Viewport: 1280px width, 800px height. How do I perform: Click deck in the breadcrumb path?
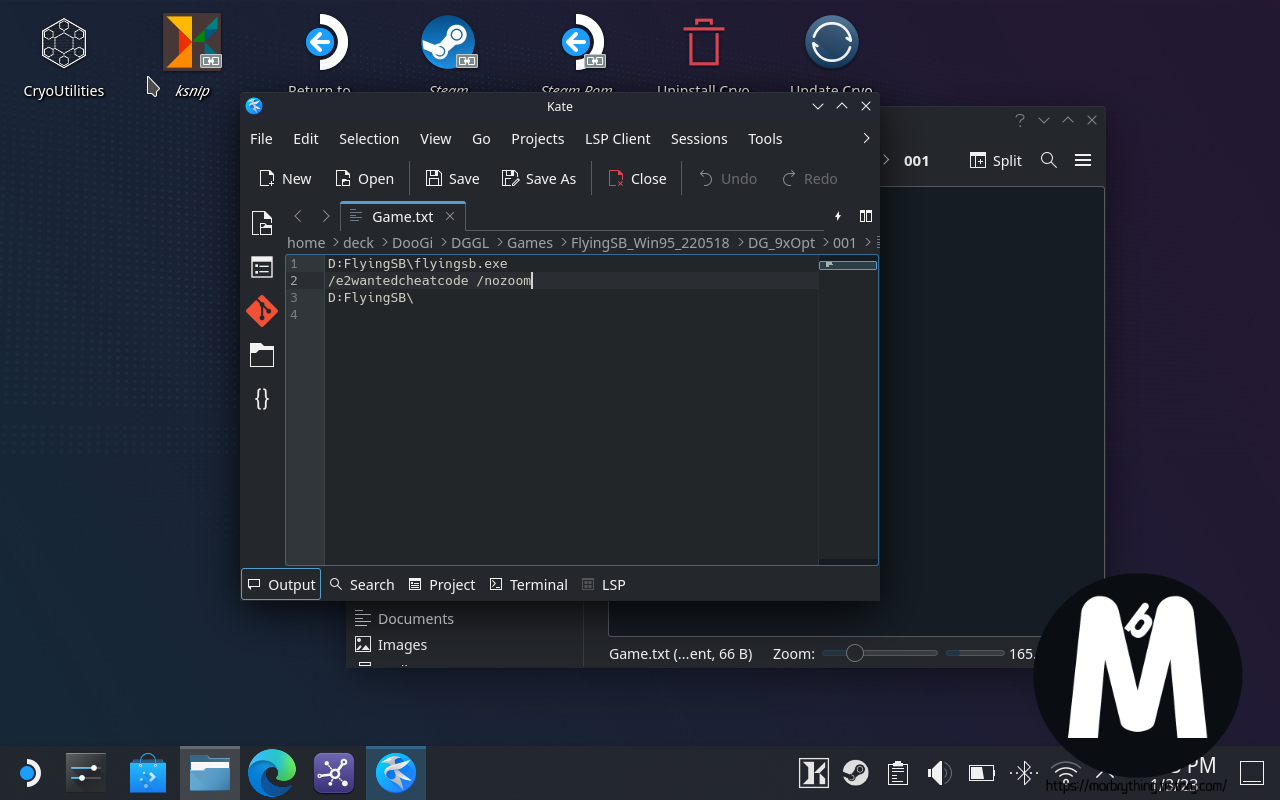point(358,242)
